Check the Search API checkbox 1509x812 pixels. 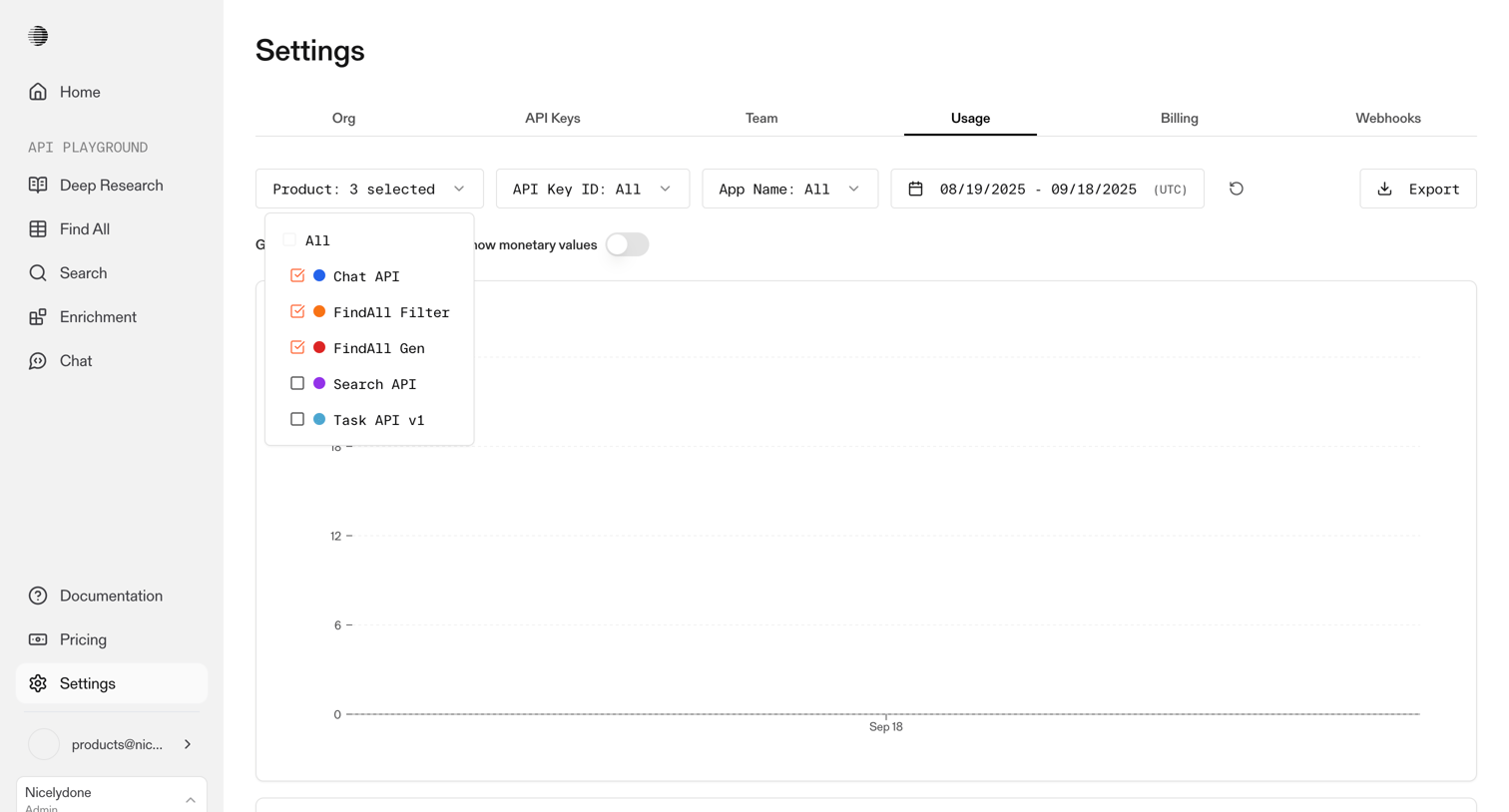(297, 383)
